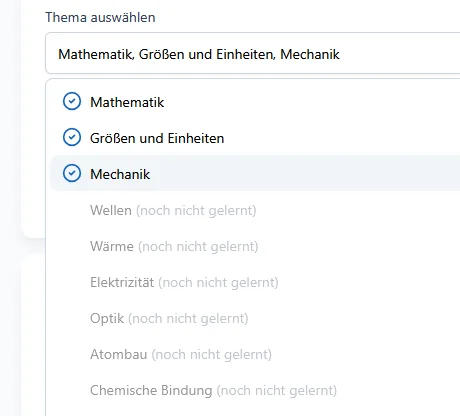Click the 'noch nicht gelernt' note beside Optik
This screenshot has height=416, width=460.
point(188,319)
